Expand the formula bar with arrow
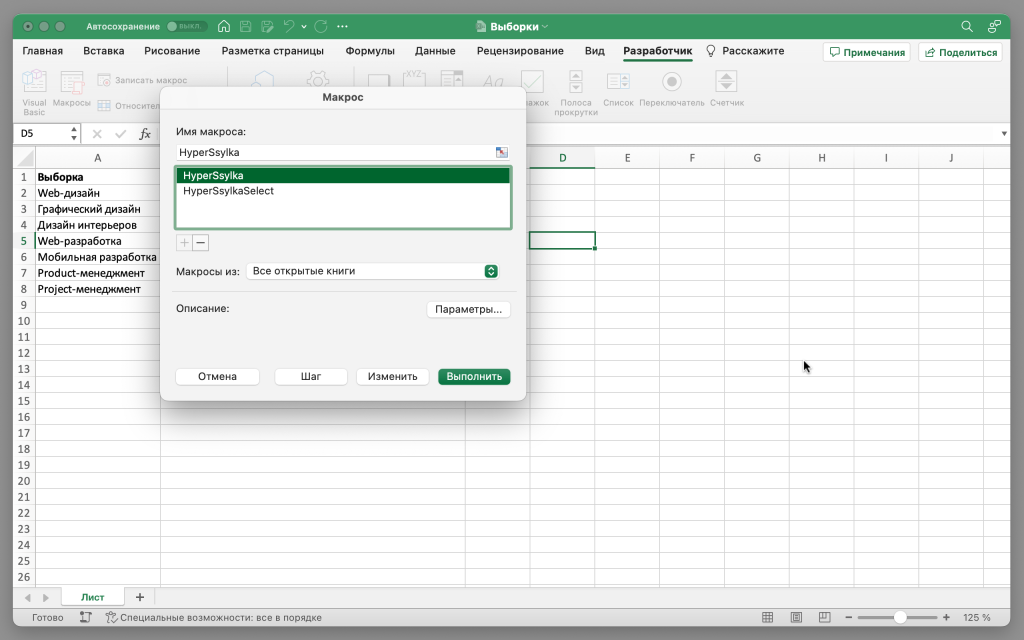The width and height of the screenshot is (1024, 640). (x=1004, y=134)
